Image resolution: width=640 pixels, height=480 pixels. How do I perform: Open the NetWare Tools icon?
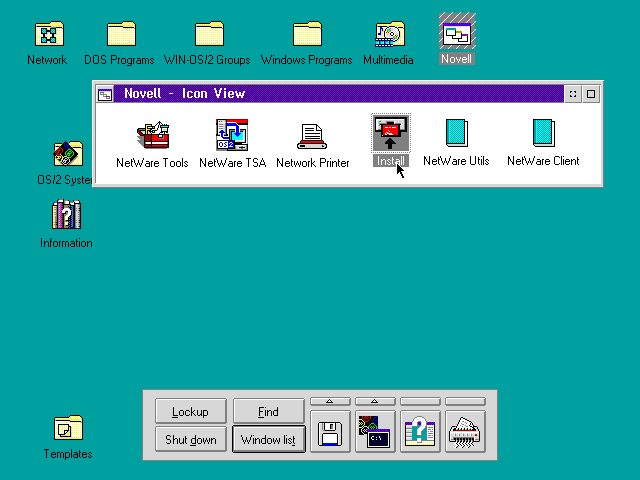[x=153, y=135]
